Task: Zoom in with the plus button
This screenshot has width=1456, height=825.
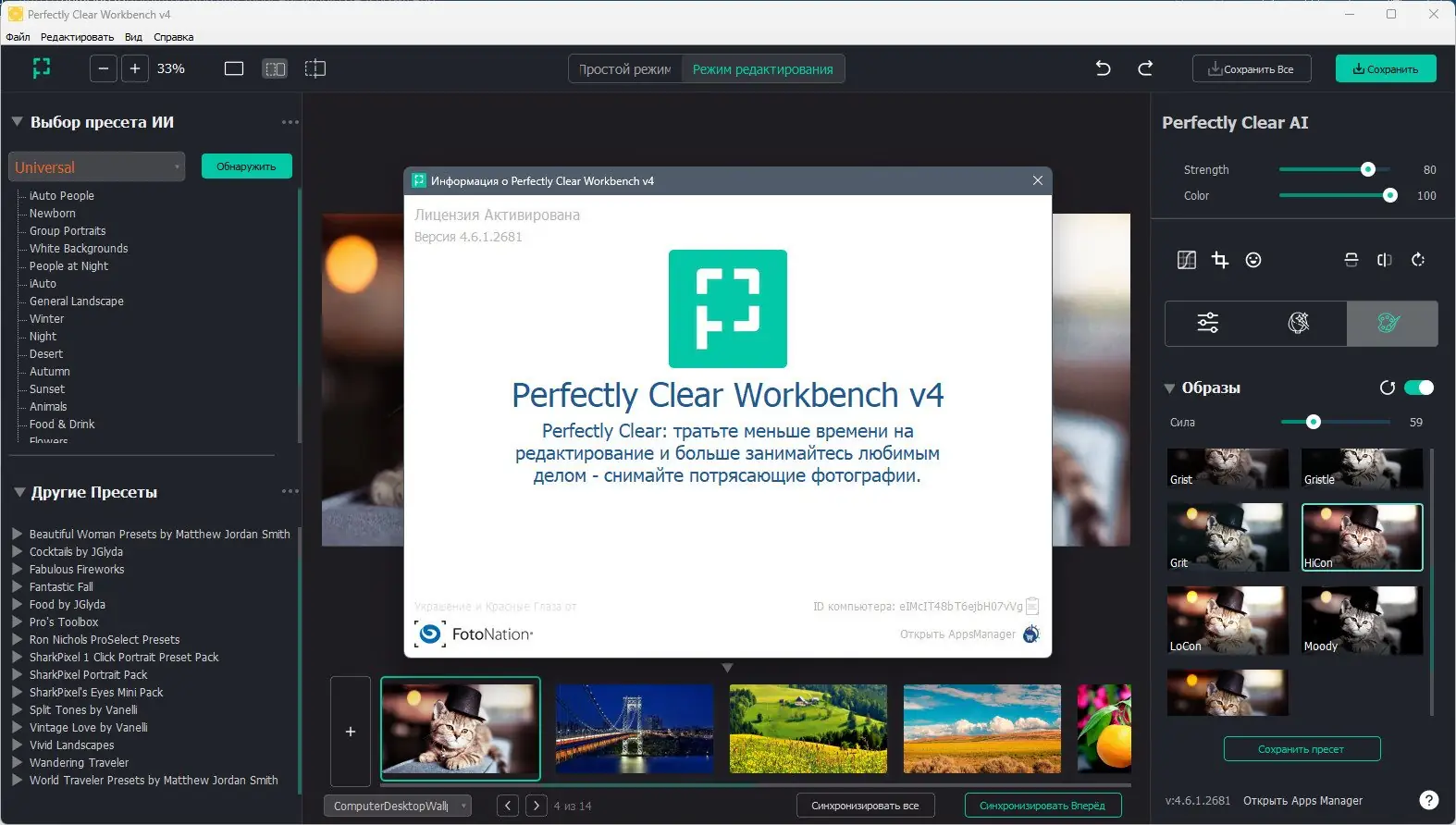Action: point(135,68)
